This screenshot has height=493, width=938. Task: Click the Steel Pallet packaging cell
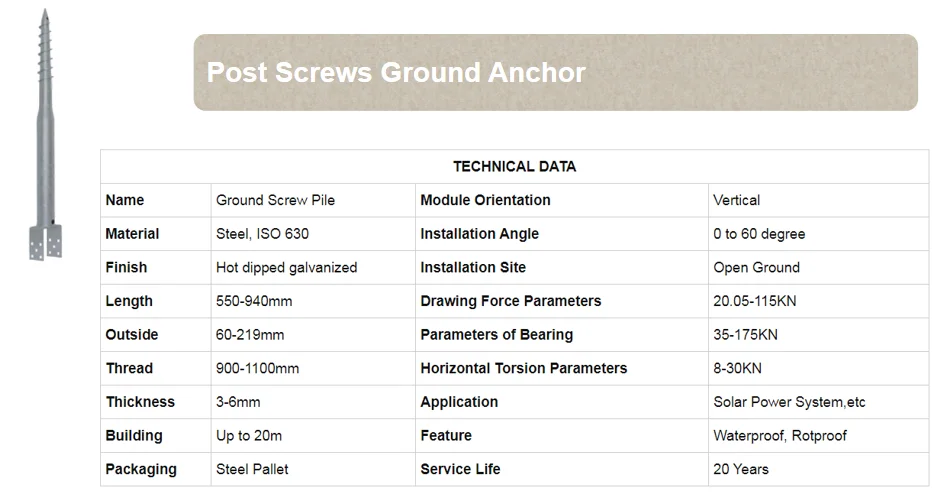coord(253,469)
